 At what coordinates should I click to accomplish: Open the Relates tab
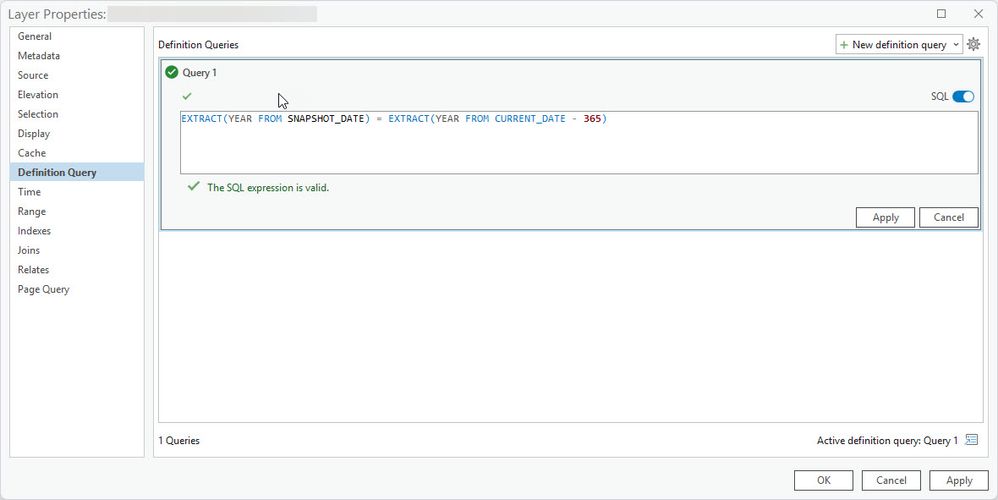click(76, 270)
